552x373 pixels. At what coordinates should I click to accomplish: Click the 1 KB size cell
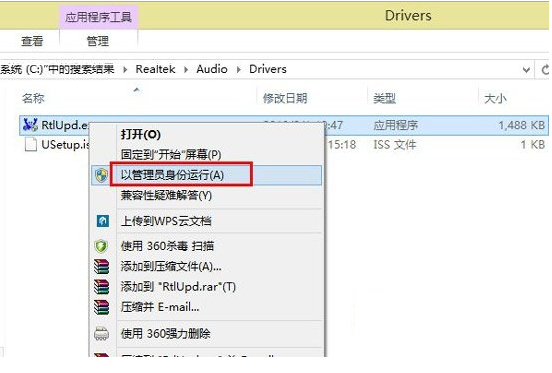(x=533, y=145)
